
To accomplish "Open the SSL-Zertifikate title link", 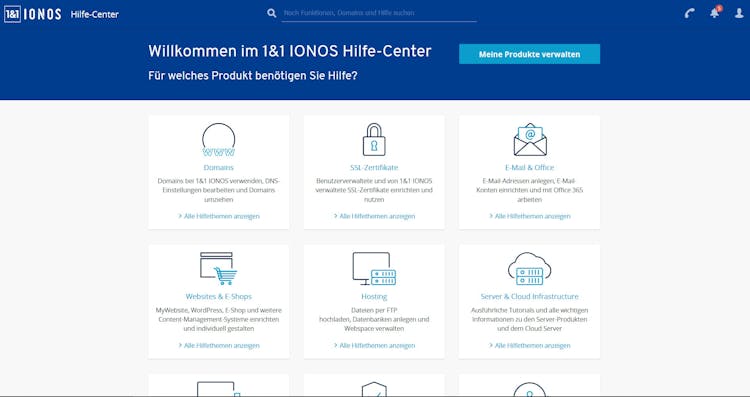I will 374,167.
